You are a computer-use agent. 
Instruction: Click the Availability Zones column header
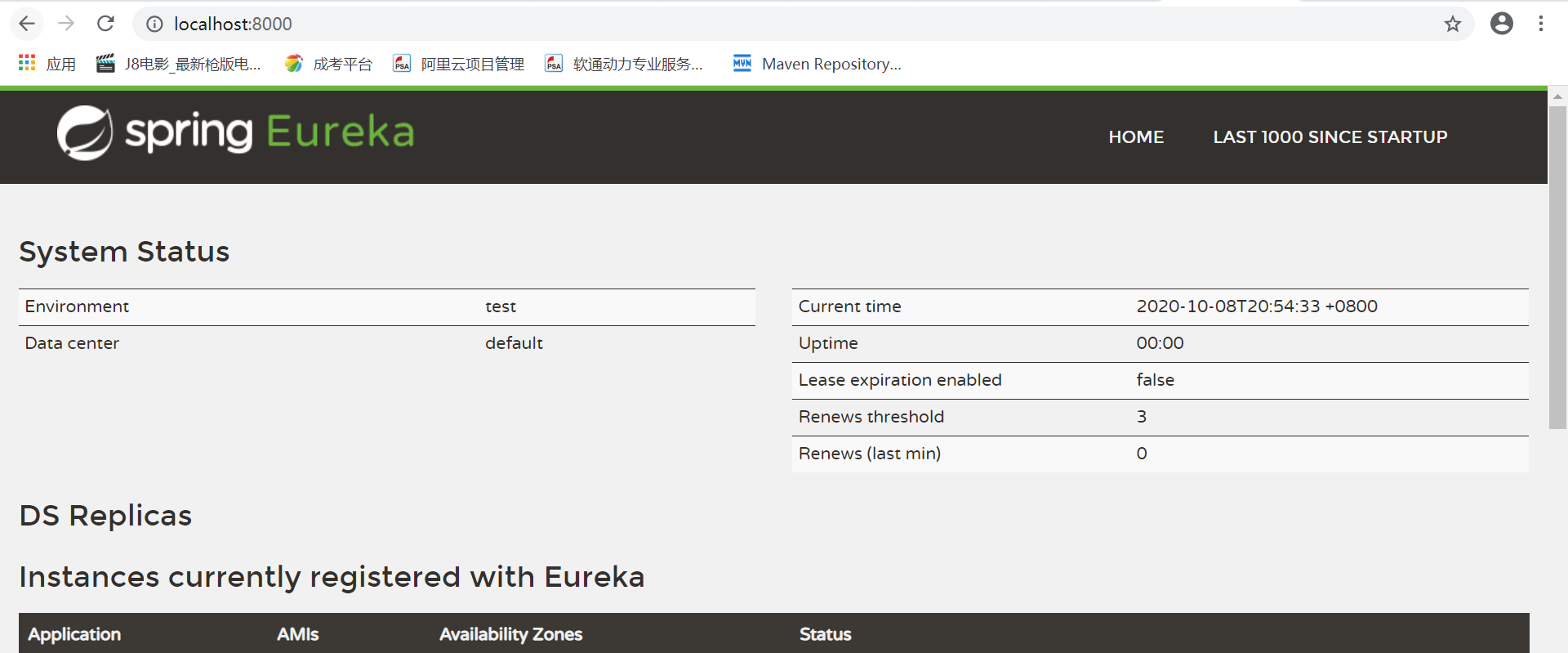[x=510, y=634]
